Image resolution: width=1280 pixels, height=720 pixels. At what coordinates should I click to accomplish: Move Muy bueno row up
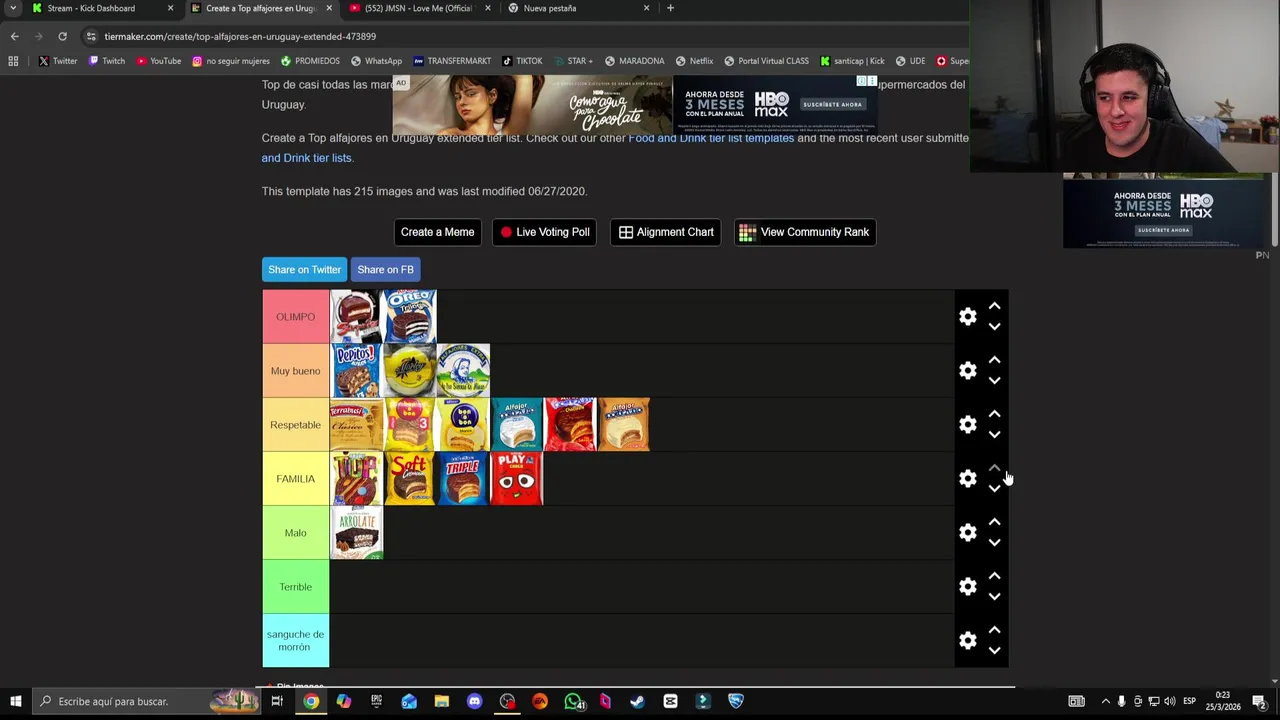click(994, 360)
